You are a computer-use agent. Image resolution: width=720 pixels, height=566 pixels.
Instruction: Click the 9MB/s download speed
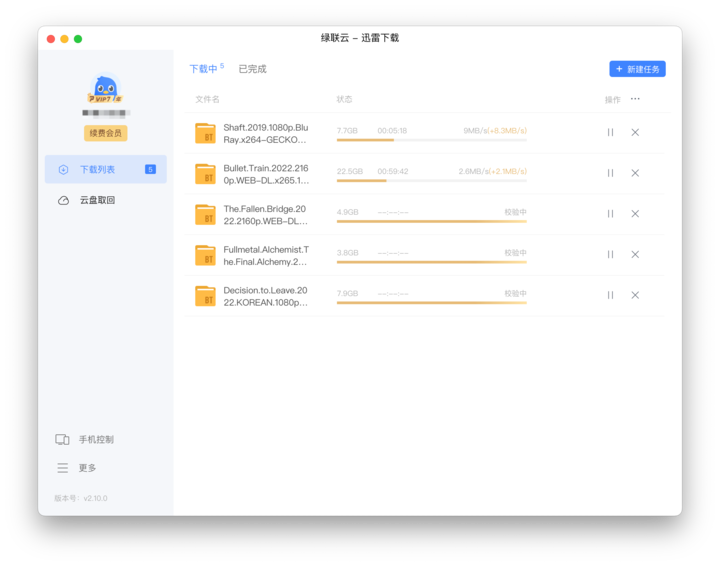pos(475,131)
